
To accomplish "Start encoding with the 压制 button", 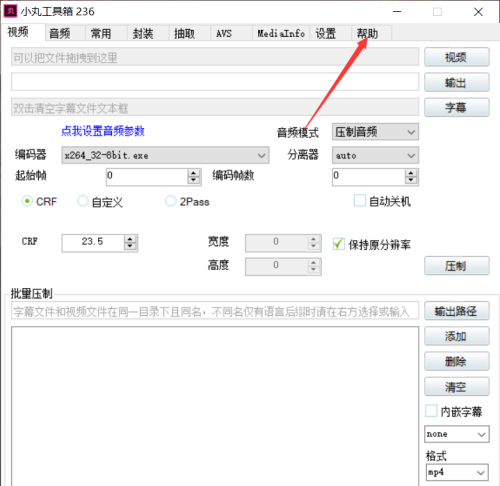I will point(457,266).
